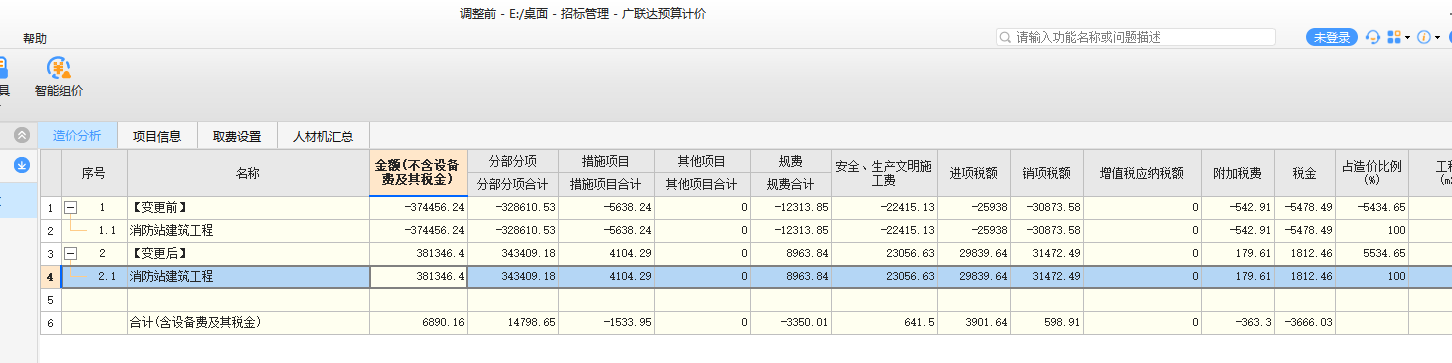Click the blue download arrow icon
This screenshot has height=363, width=1452.
tap(22, 165)
